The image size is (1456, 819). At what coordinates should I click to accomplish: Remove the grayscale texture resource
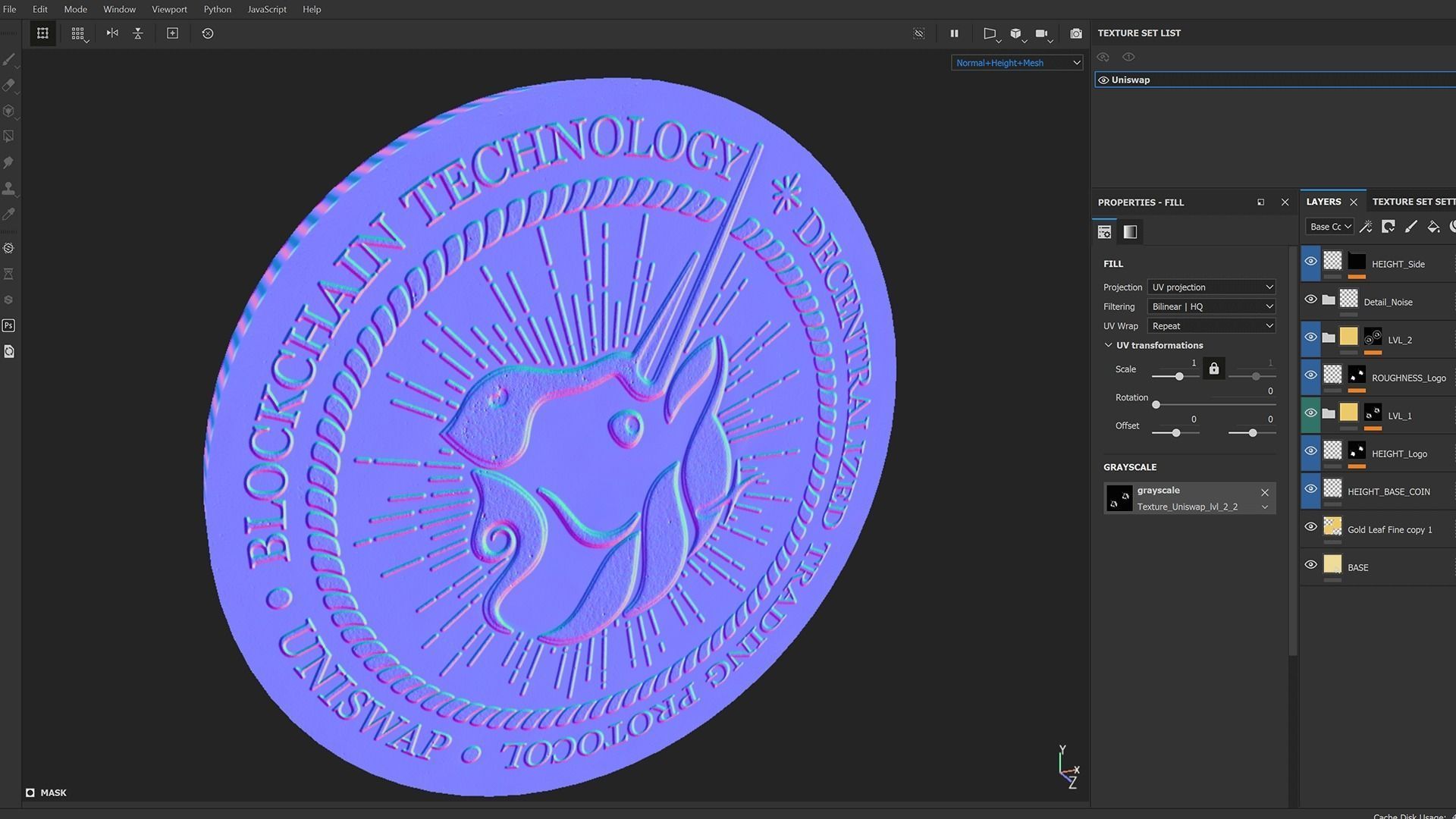pyautogui.click(x=1264, y=492)
